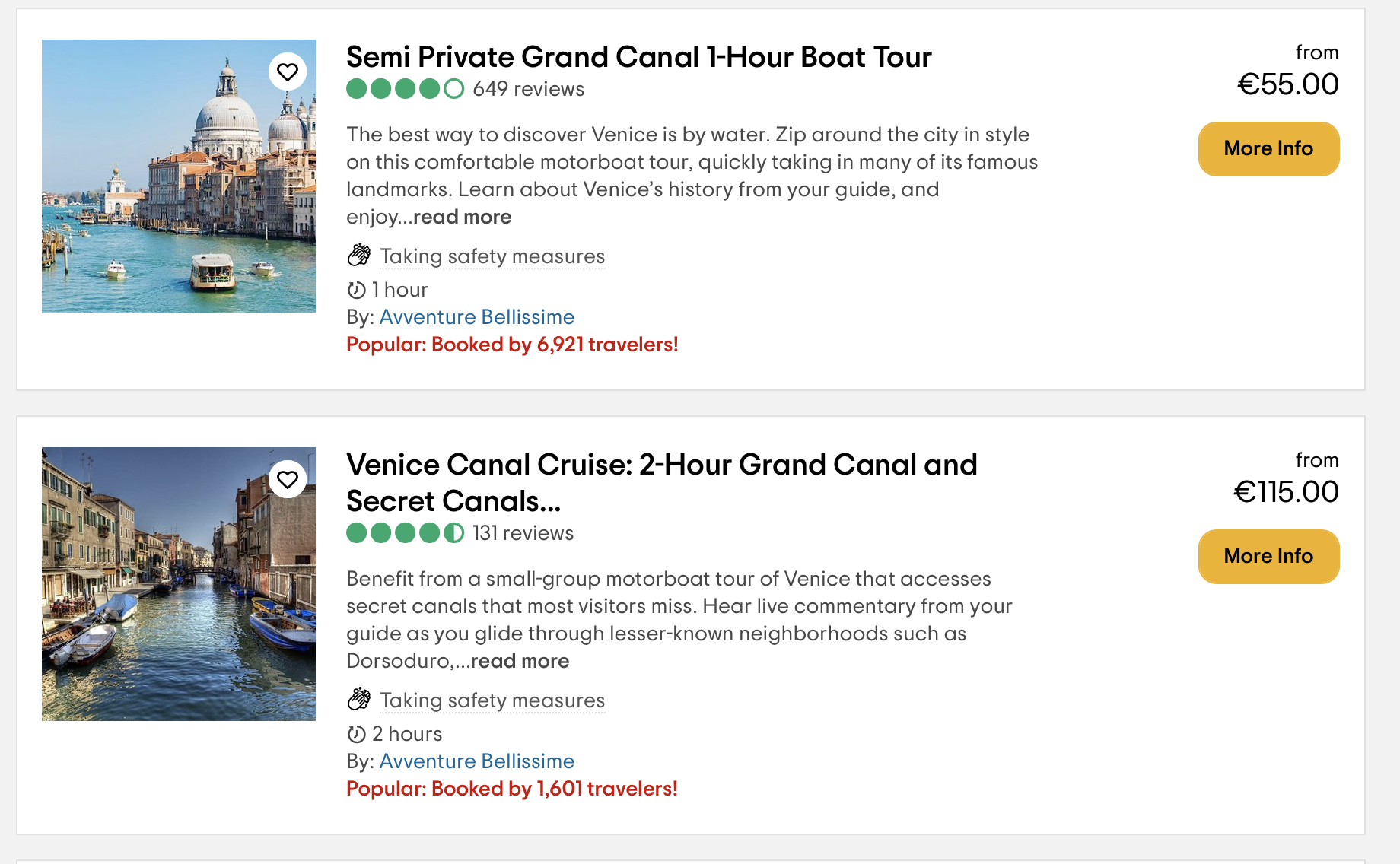Open More Info for the €55.00 tour
The image size is (1400, 864).
1268,149
